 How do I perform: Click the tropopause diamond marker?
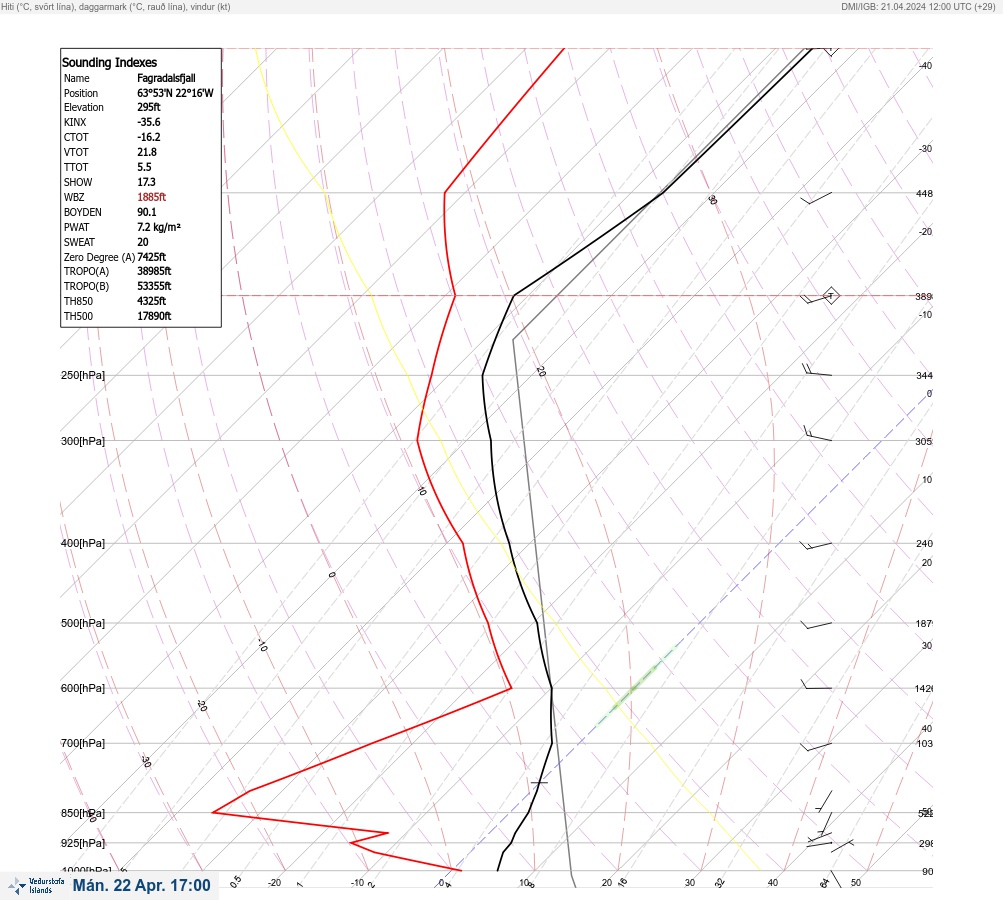(x=830, y=296)
